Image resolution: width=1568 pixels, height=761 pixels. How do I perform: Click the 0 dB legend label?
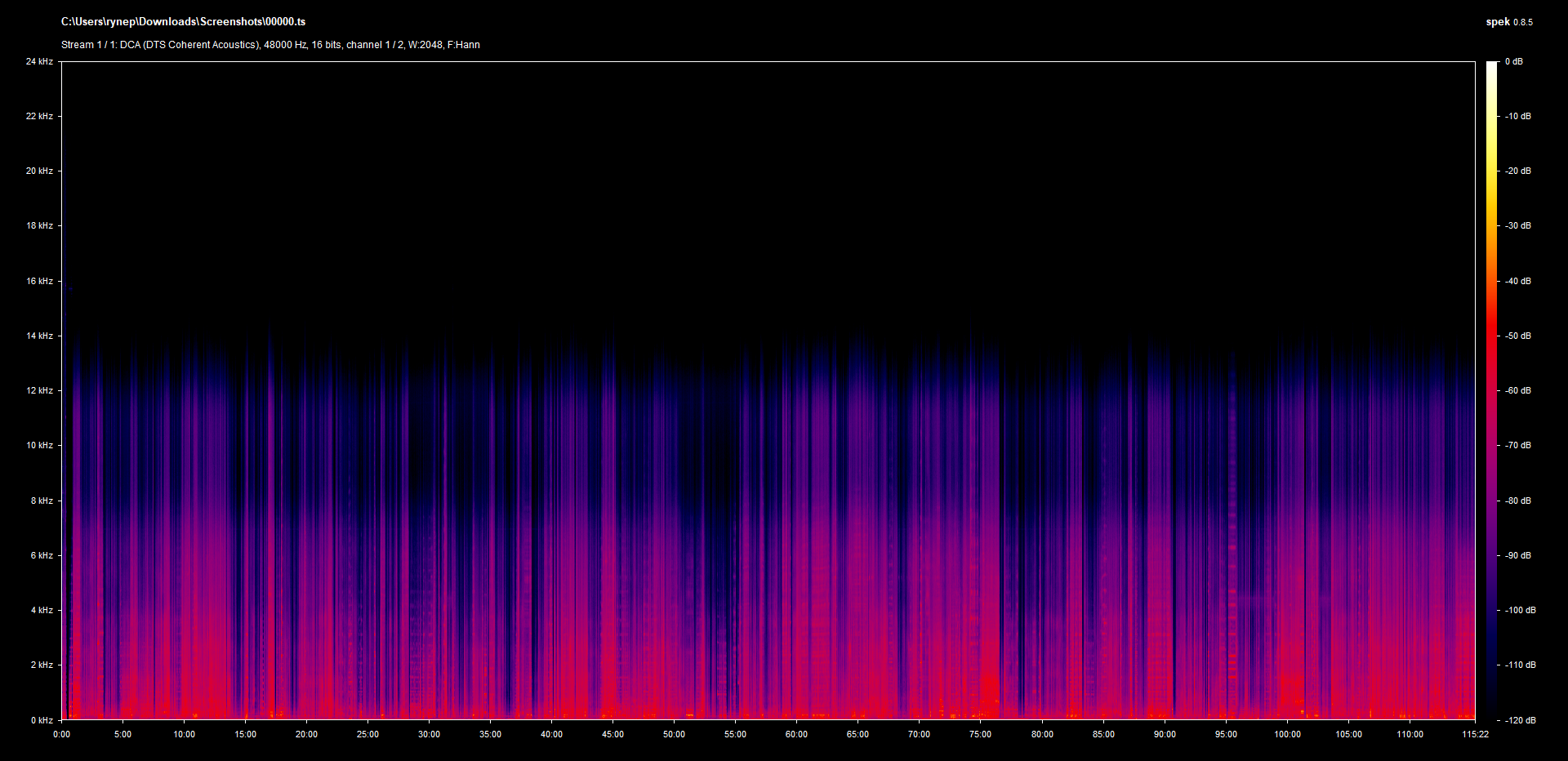tap(1513, 61)
